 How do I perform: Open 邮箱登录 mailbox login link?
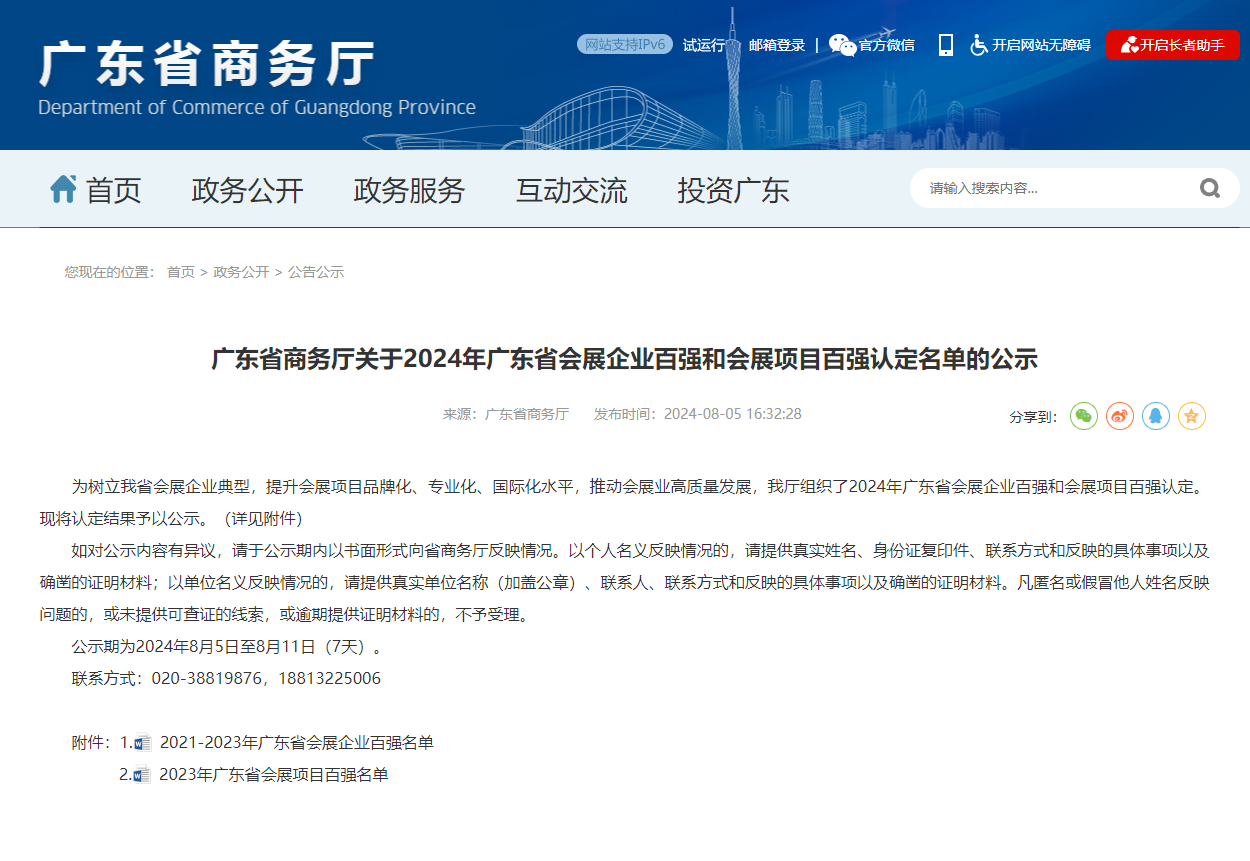point(777,45)
